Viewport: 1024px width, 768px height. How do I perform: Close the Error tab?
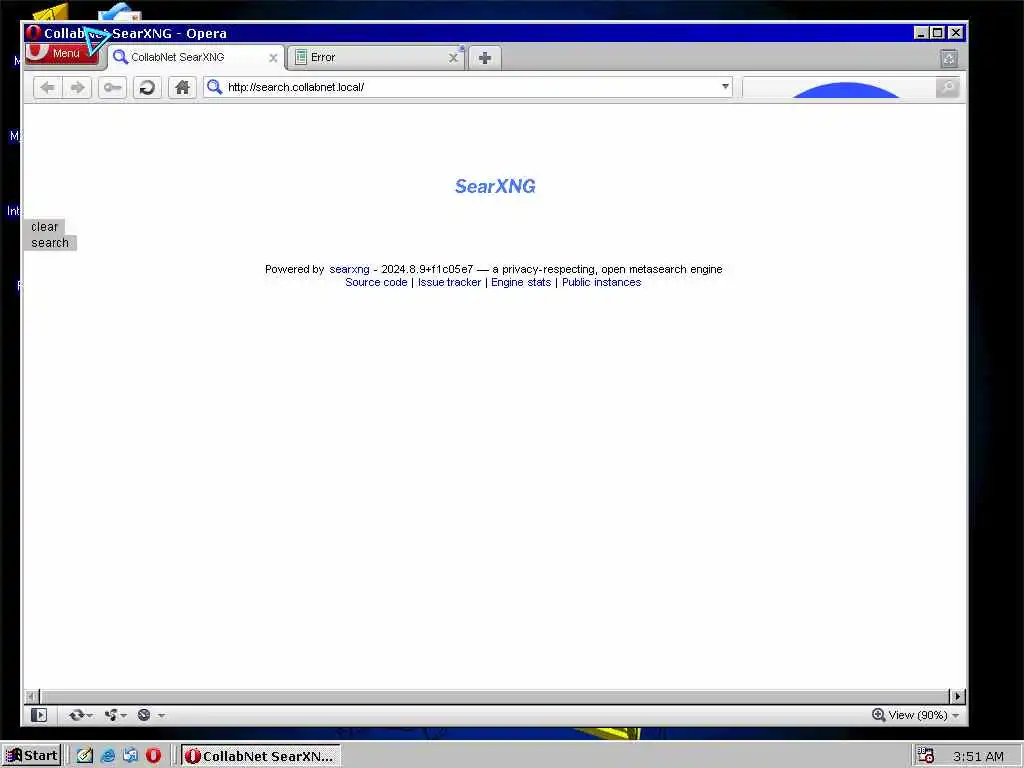coord(453,58)
